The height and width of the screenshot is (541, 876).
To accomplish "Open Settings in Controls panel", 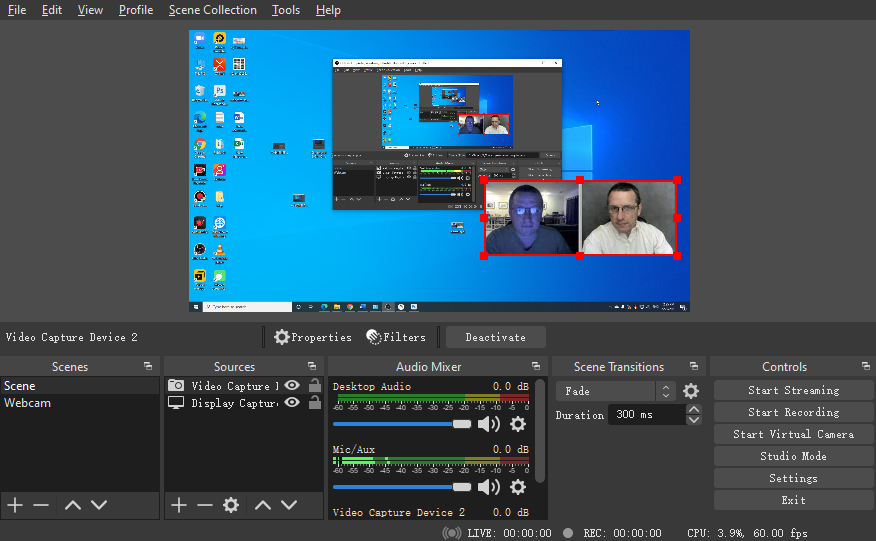I will point(793,478).
